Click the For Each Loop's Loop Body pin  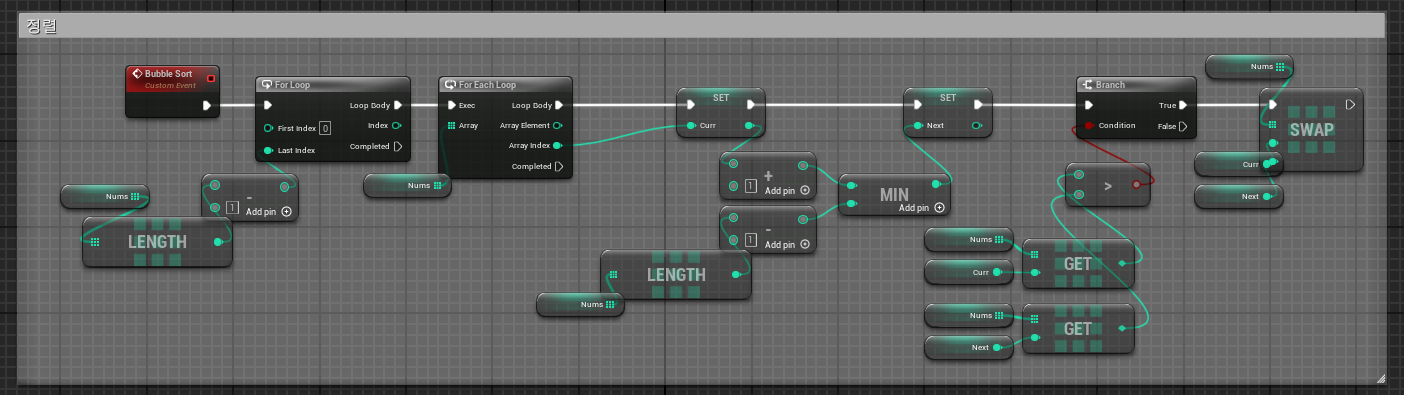(558, 105)
